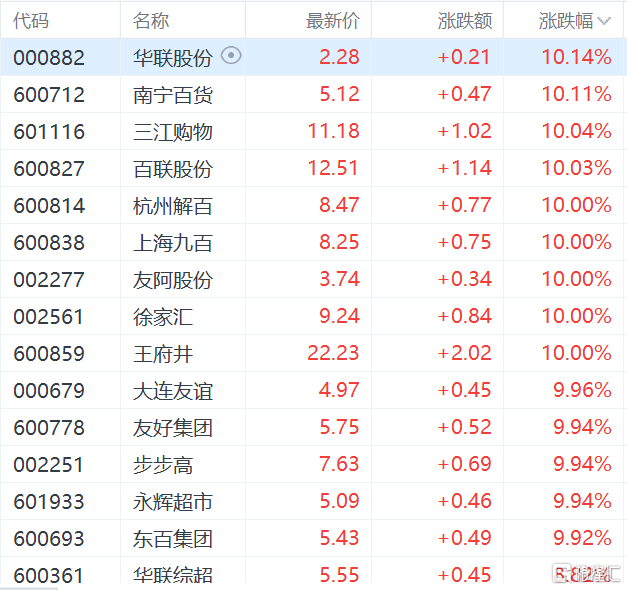627x590 pixels.
Task: Click change percent 10.03%
Action: 577,168
